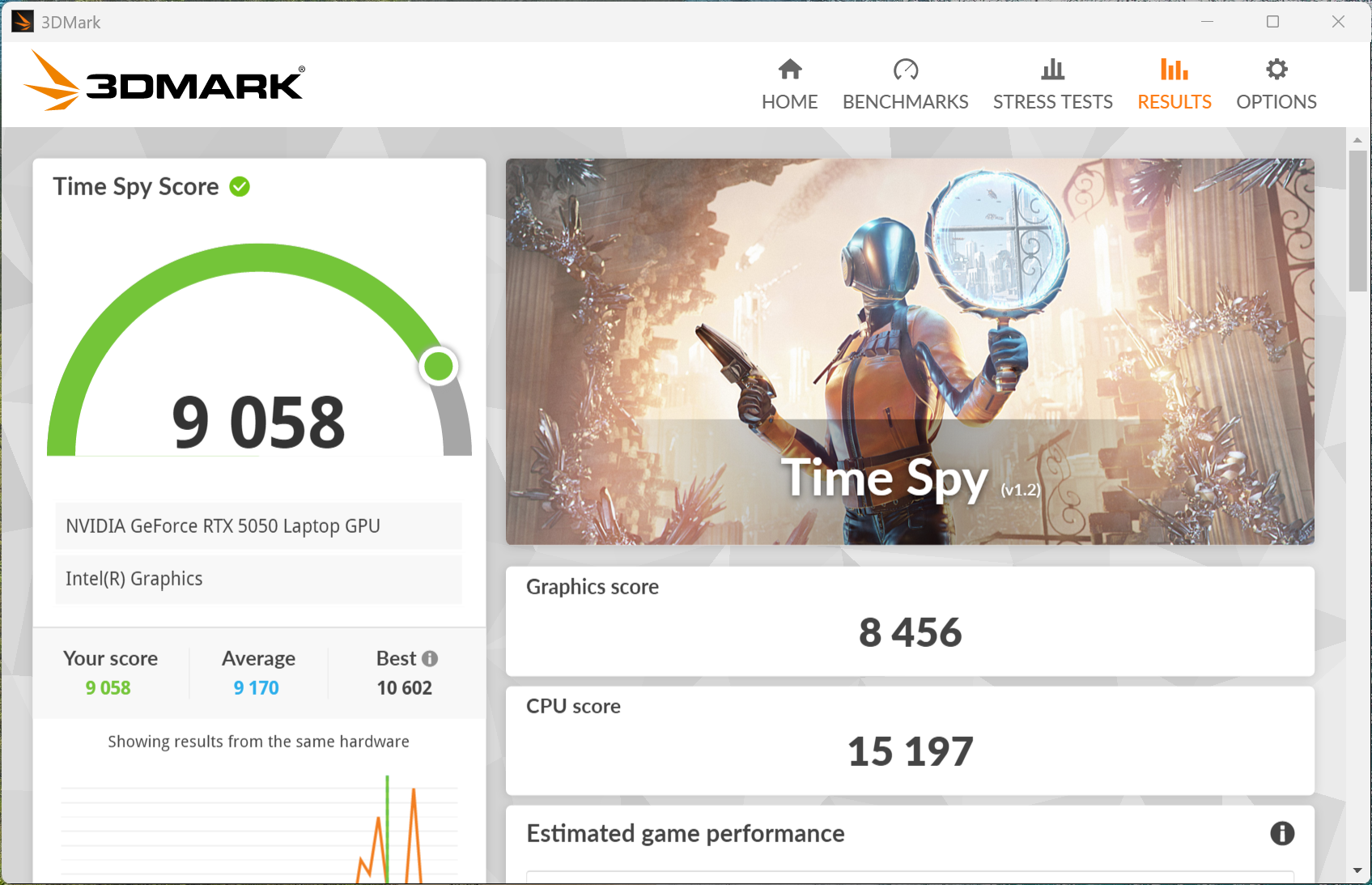This screenshot has height=885, width=1372.
Task: Click the Graphics score label
Action: point(593,587)
